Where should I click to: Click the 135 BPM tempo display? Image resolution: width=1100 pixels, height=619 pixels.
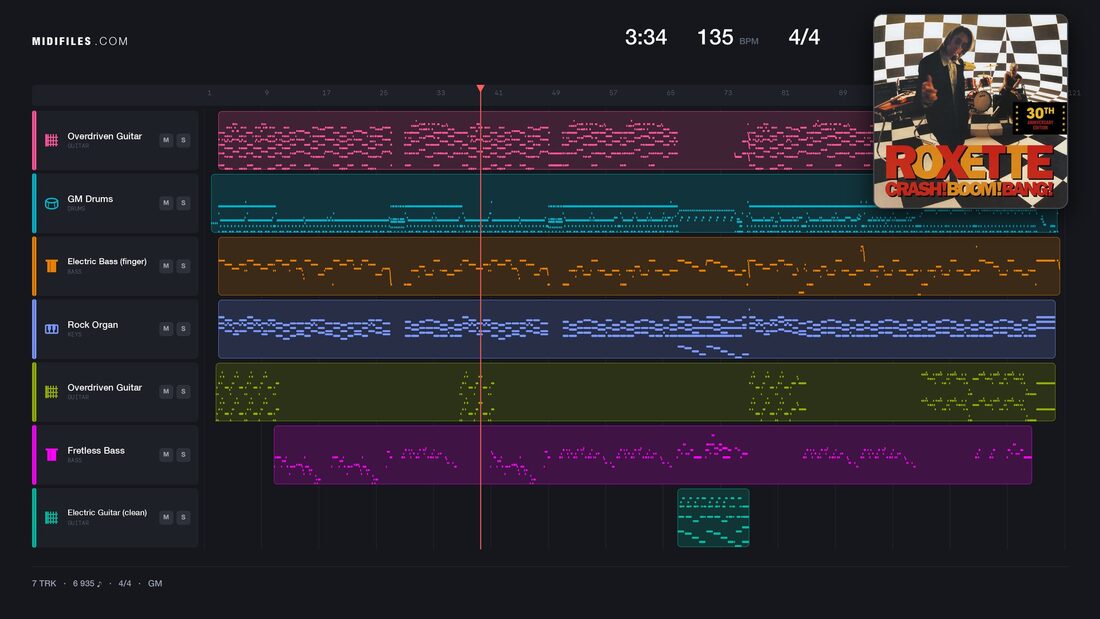(x=727, y=37)
